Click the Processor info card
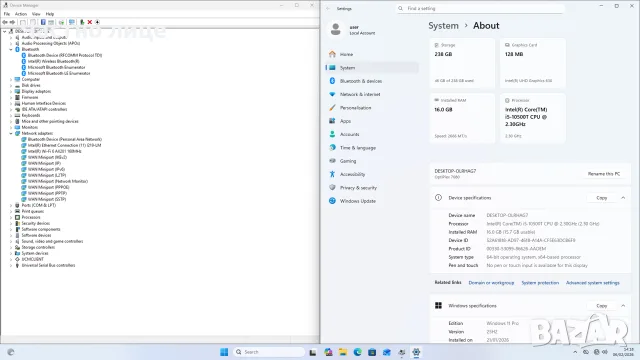Viewport: 640px width, 360px height. tap(533, 118)
